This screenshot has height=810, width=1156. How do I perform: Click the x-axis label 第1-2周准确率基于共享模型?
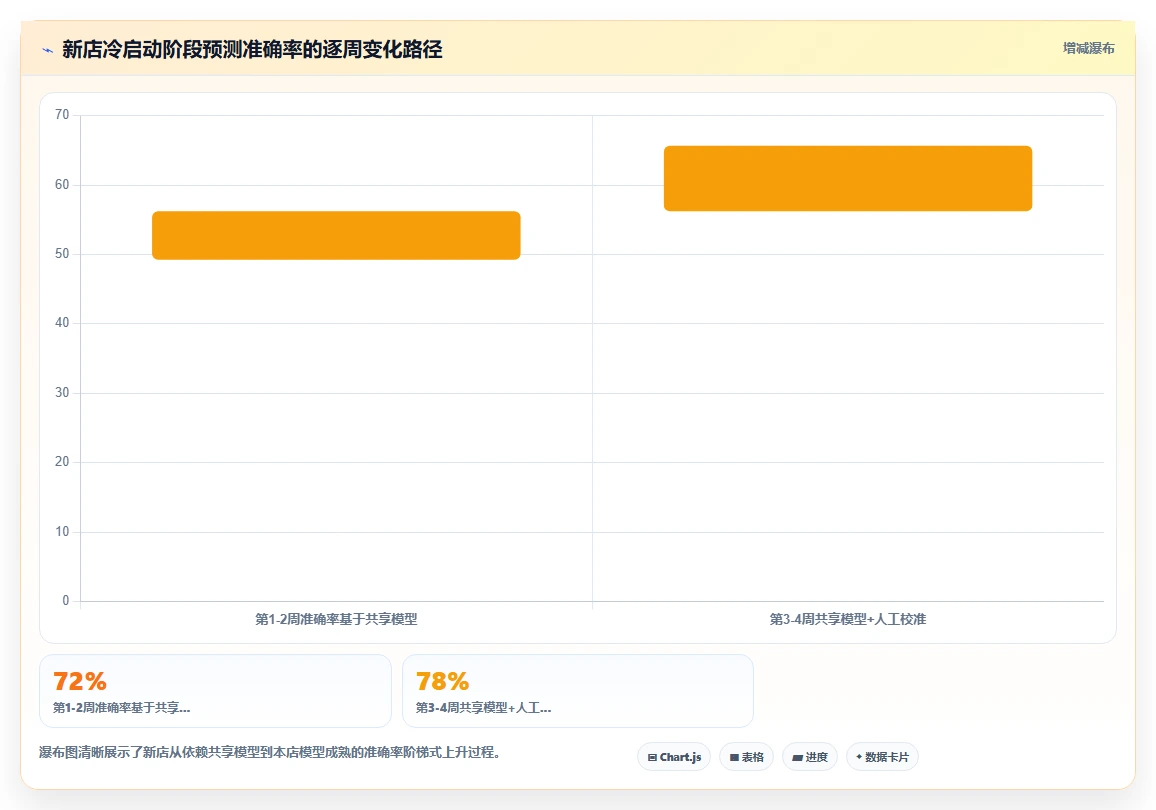click(x=336, y=619)
